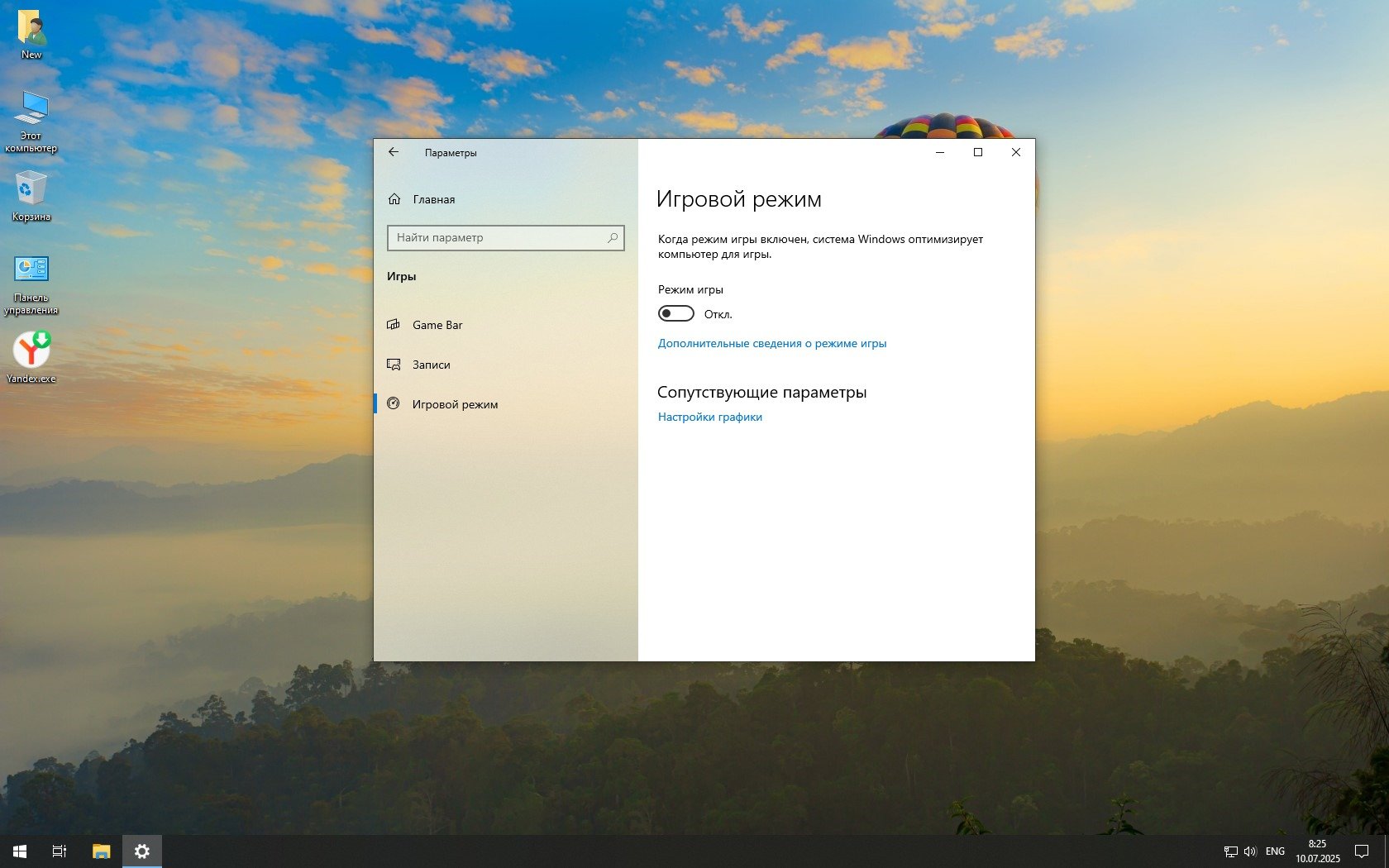
Task: Open the Windows Start menu
Action: click(20, 851)
